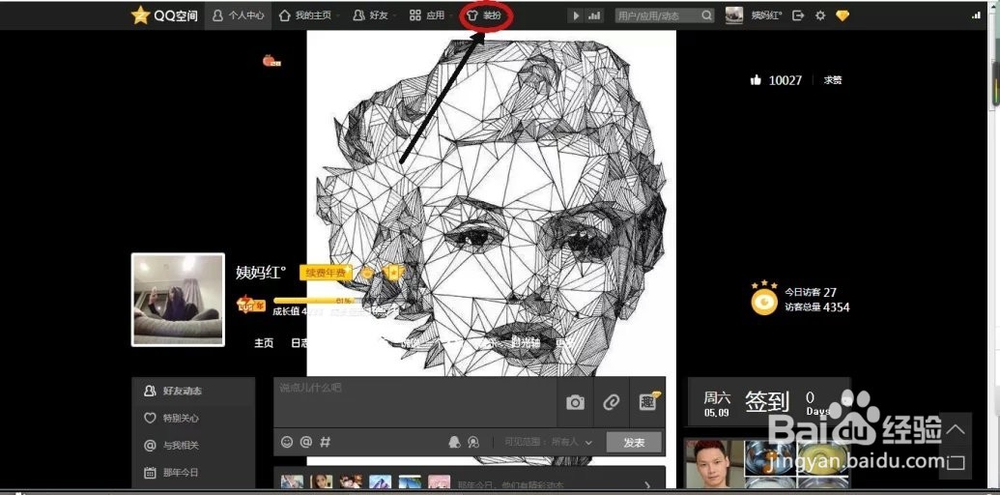Select 特别关心 in the left sidebar
This screenshot has height=495, width=1000.
point(193,418)
